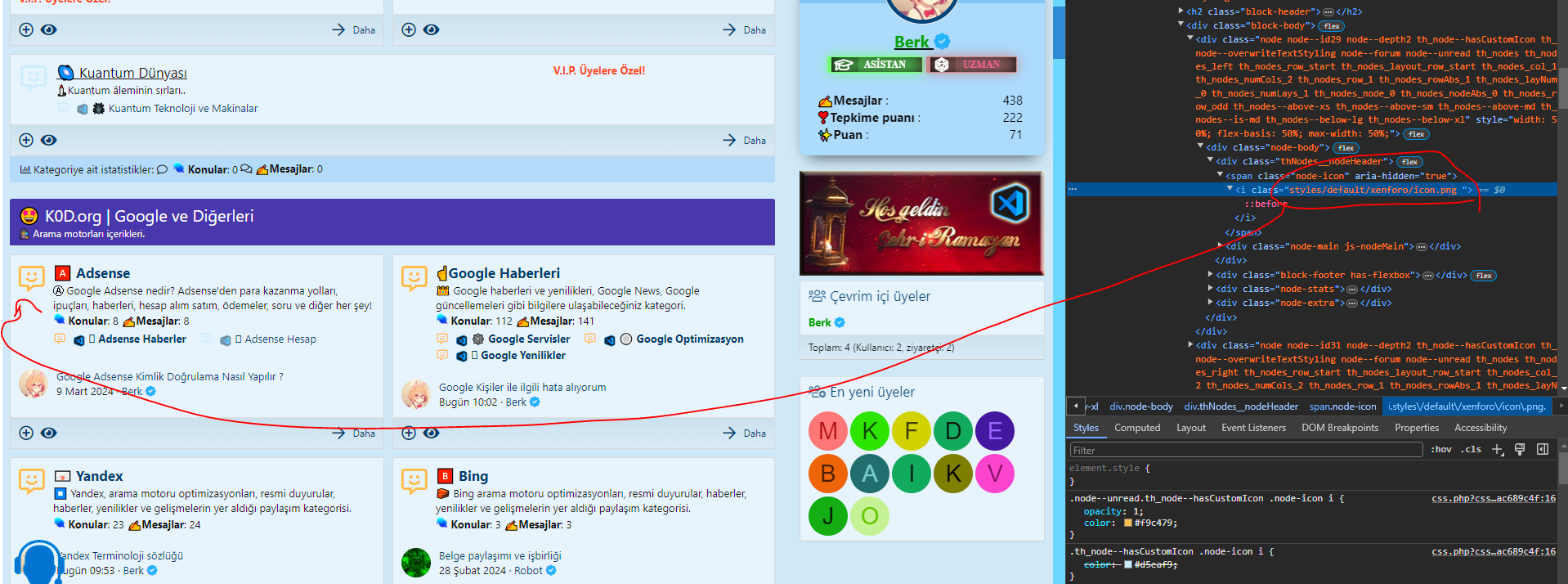Click Berk's avatar beside Adsense Kimlik Doğrulama post
The height and width of the screenshot is (584, 1568).
pos(34,384)
